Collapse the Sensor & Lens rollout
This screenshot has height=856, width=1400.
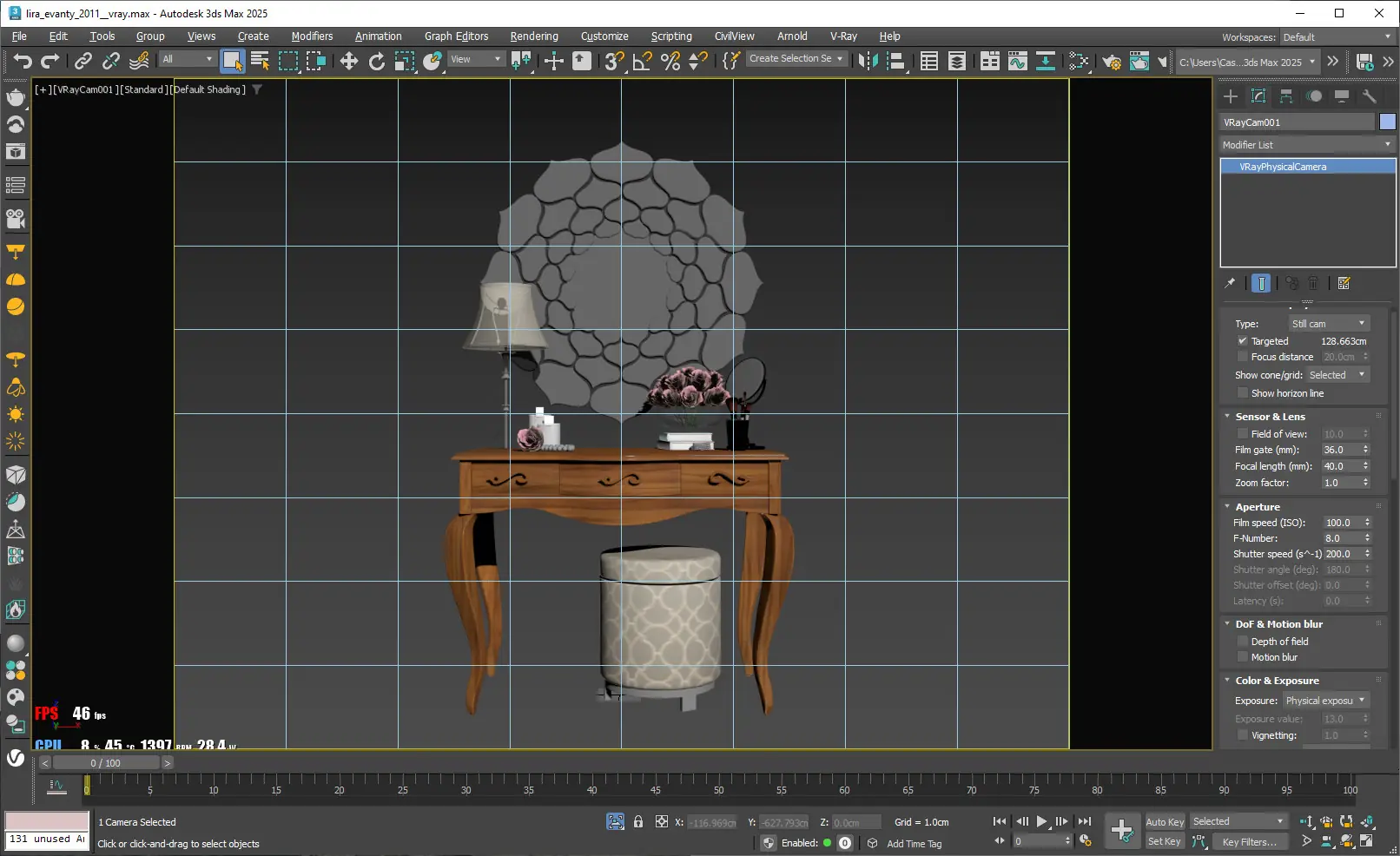coord(1270,417)
